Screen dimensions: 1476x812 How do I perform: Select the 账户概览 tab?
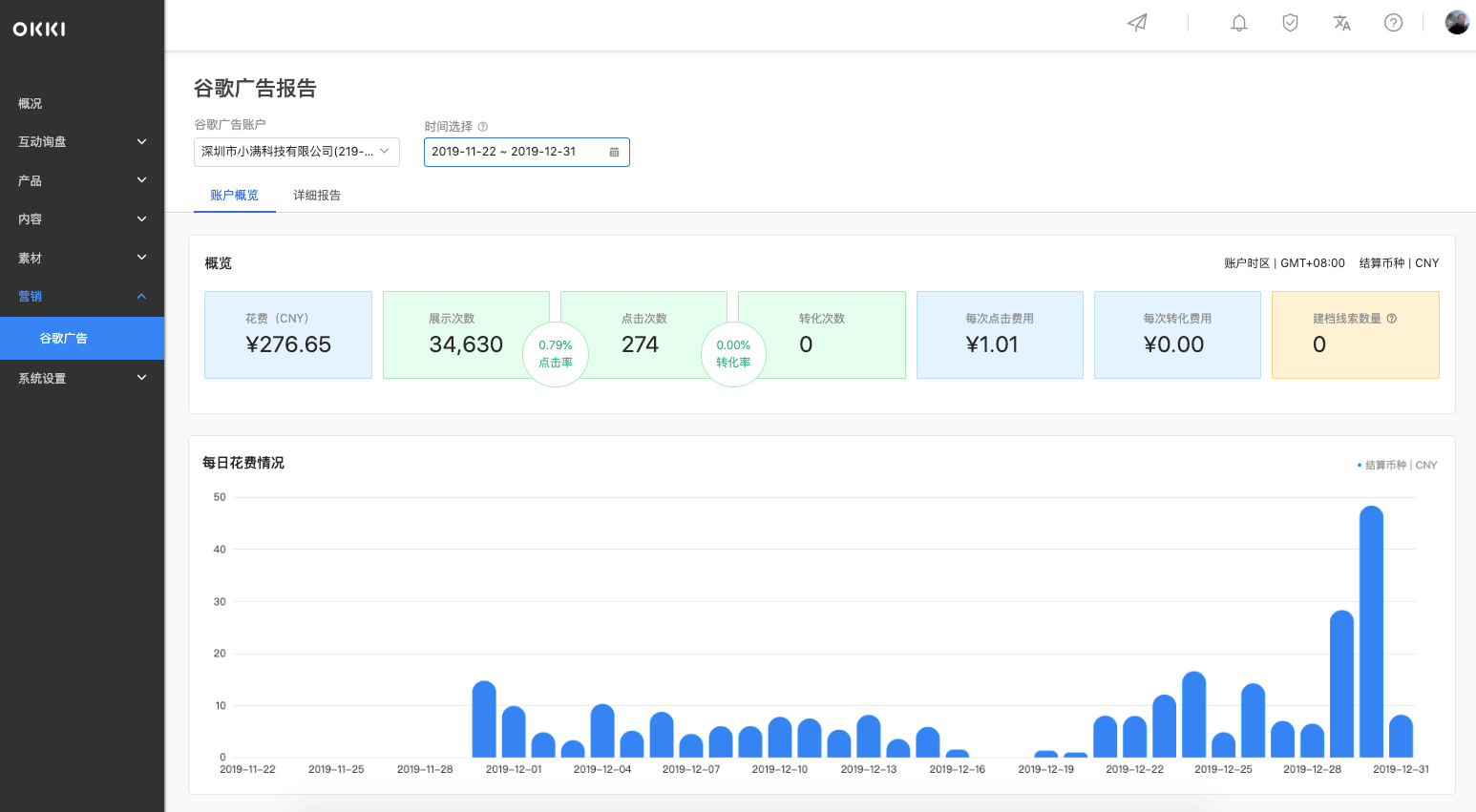click(x=235, y=196)
